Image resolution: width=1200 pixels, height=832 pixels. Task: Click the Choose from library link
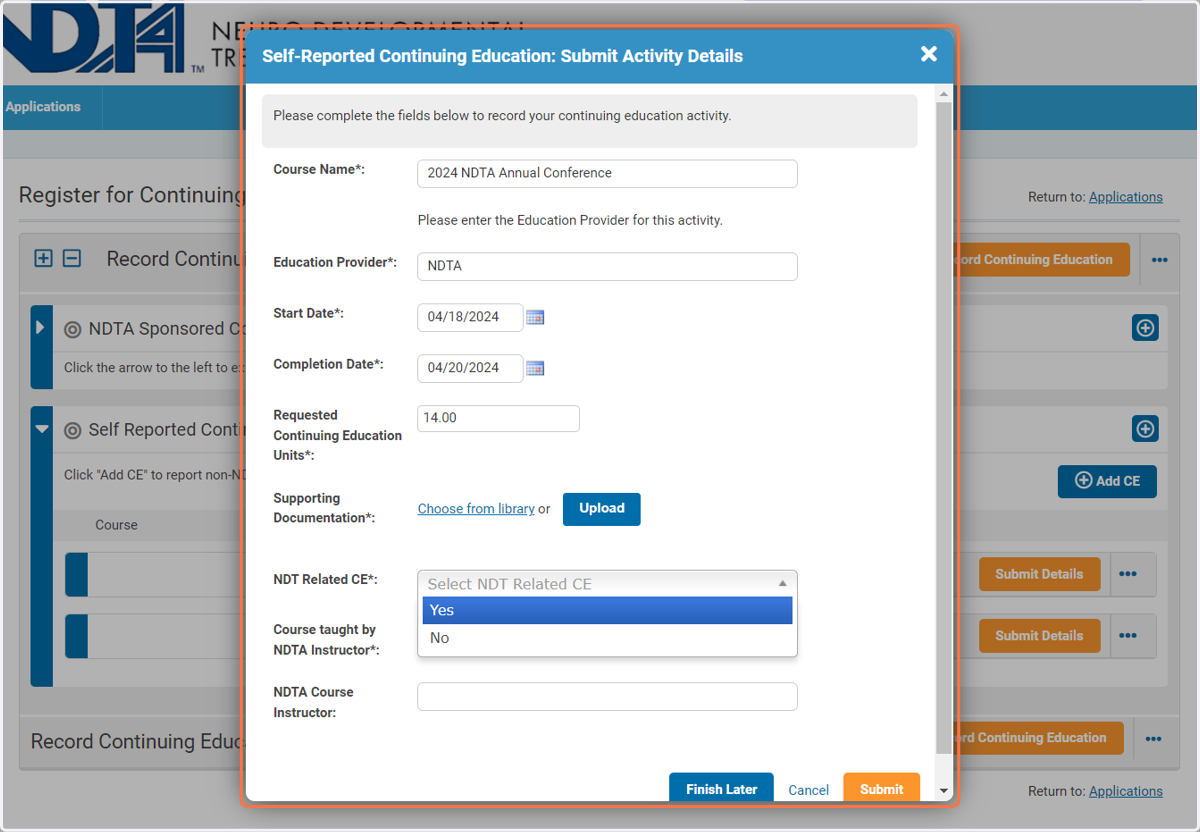click(x=476, y=509)
